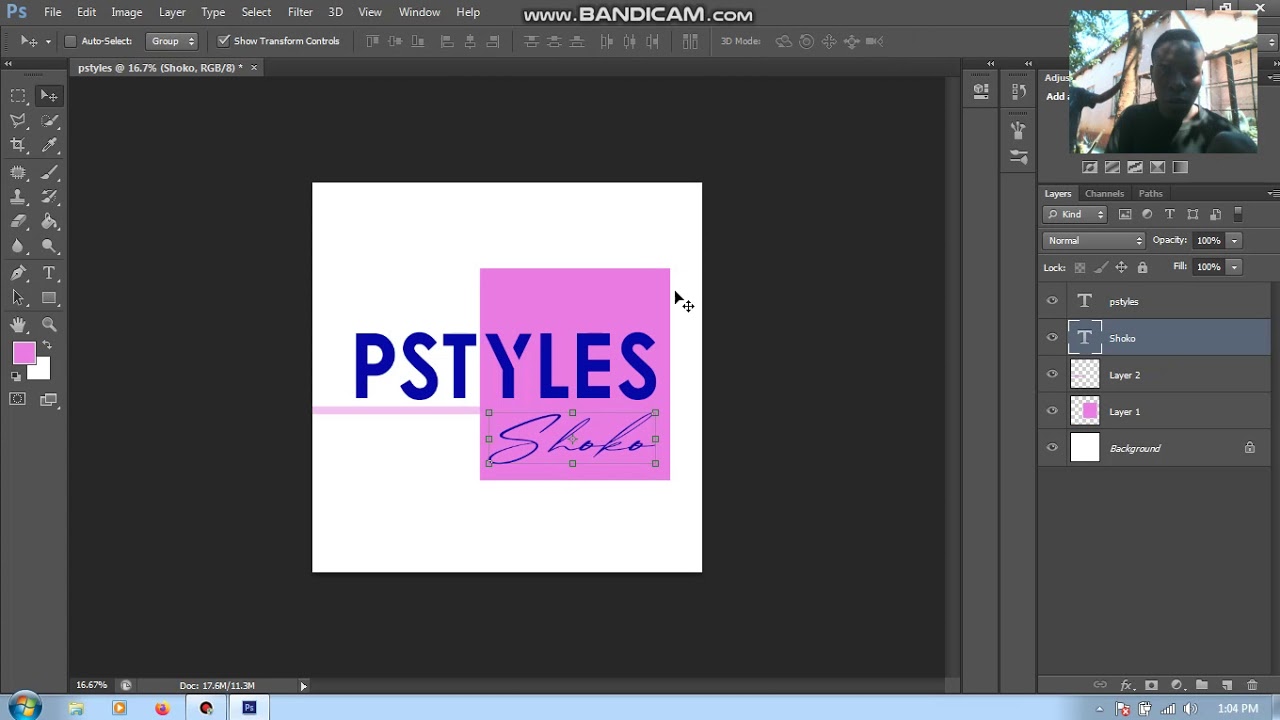Select the Pen tool

click(x=18, y=273)
